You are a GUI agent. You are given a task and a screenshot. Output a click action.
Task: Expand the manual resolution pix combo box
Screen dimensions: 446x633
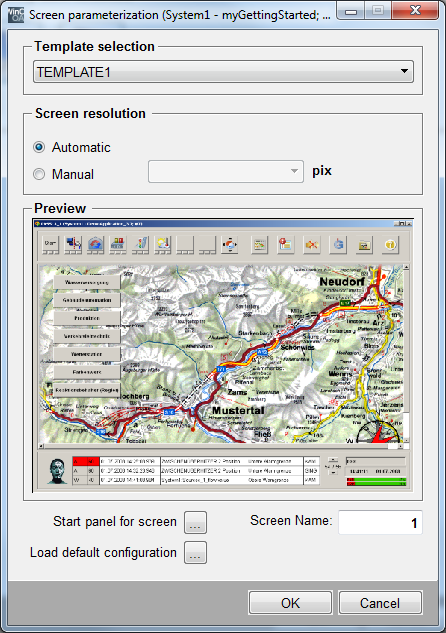coord(226,172)
